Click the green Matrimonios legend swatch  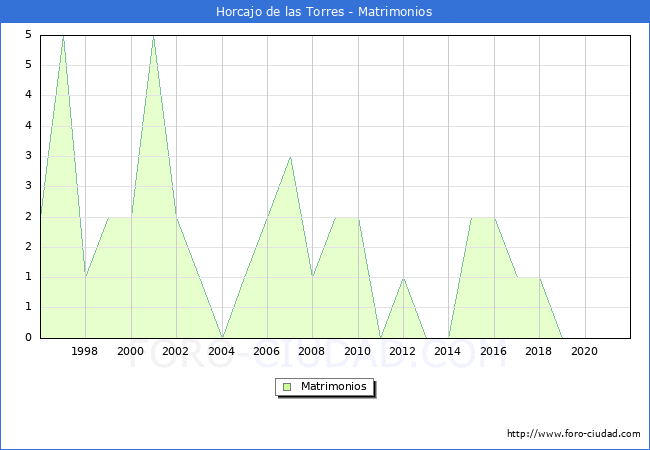click(287, 387)
